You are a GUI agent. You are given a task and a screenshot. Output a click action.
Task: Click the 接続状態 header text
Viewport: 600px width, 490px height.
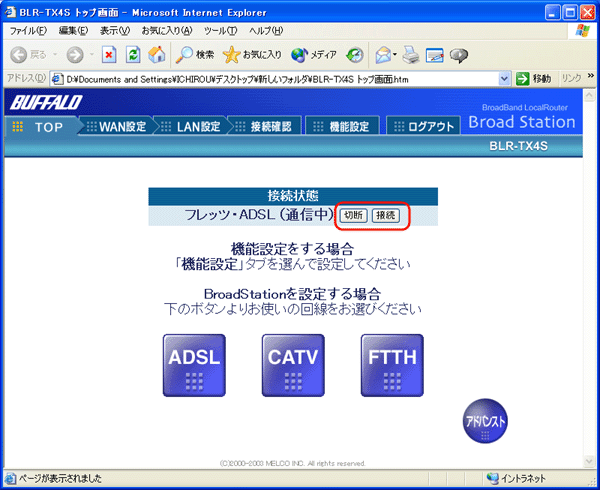click(x=293, y=196)
